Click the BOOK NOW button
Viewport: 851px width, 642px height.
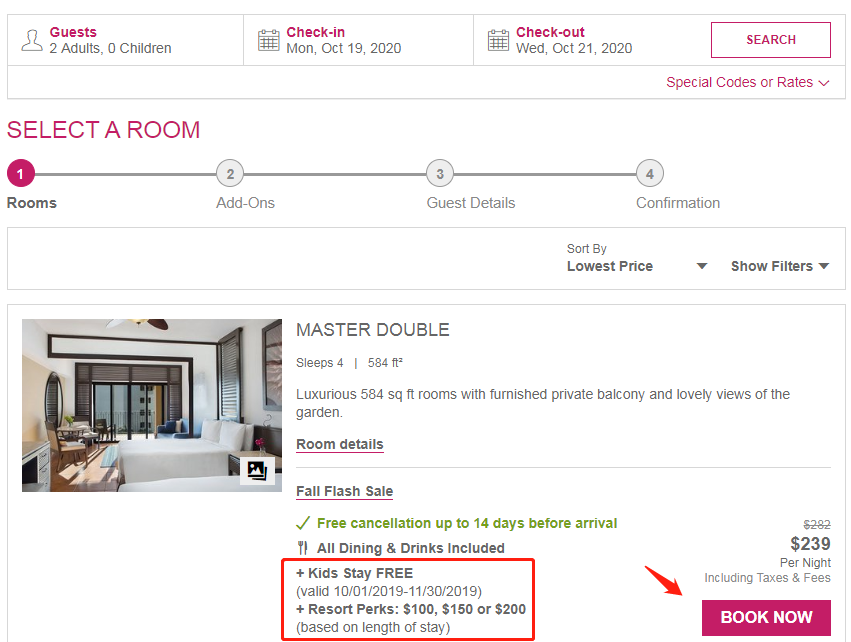click(x=766, y=617)
